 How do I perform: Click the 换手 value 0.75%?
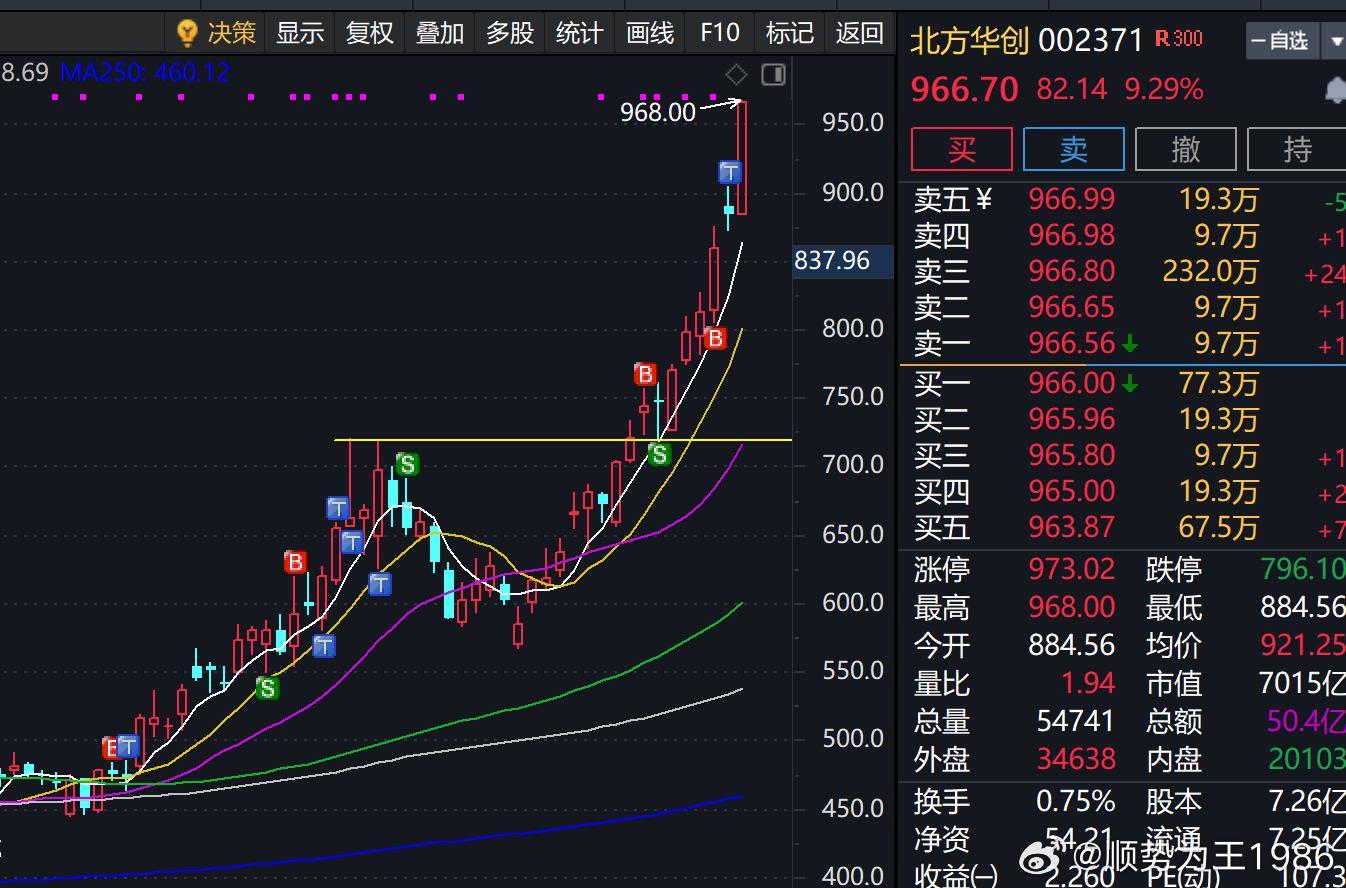[1075, 801]
